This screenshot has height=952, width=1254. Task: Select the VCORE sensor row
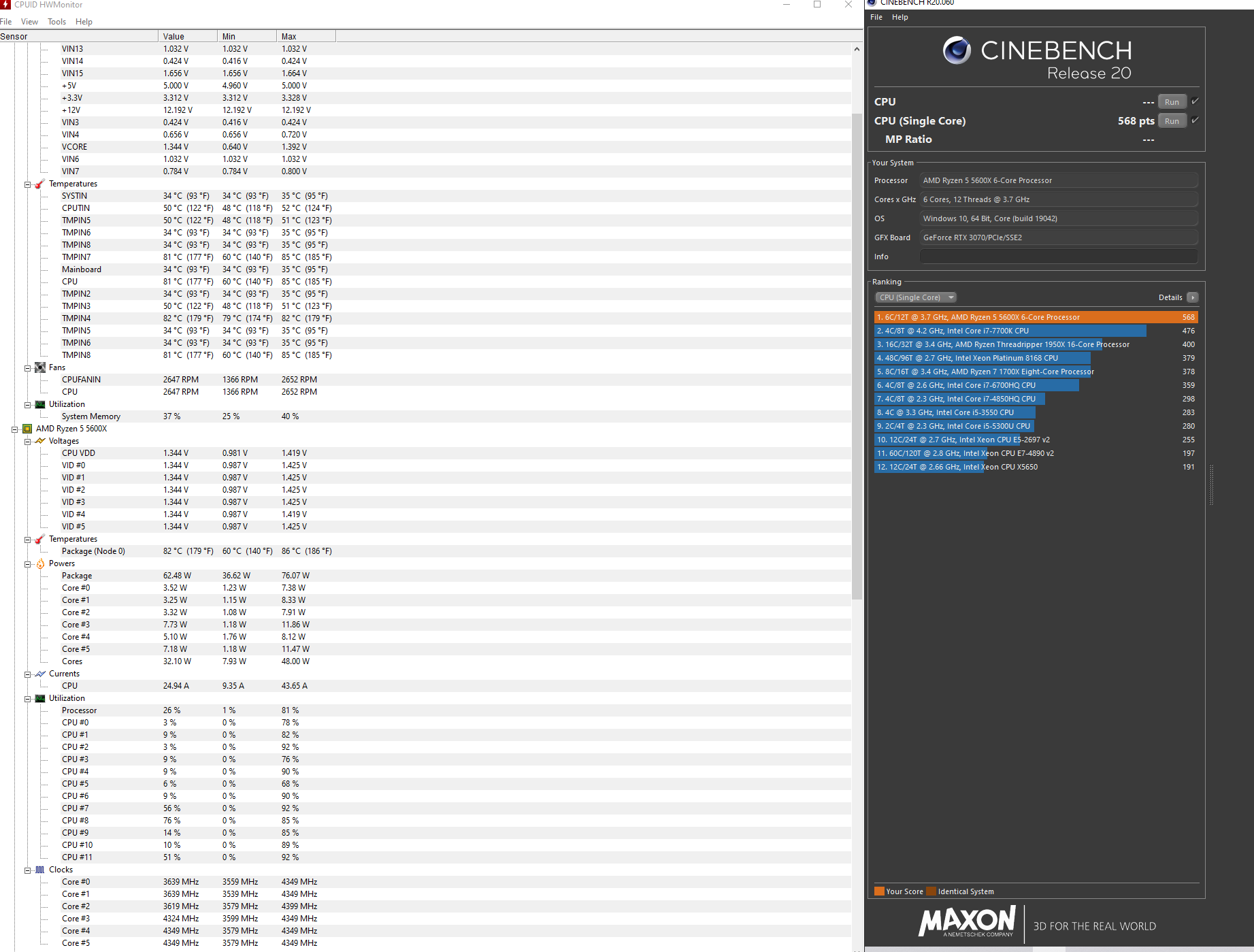426,147
